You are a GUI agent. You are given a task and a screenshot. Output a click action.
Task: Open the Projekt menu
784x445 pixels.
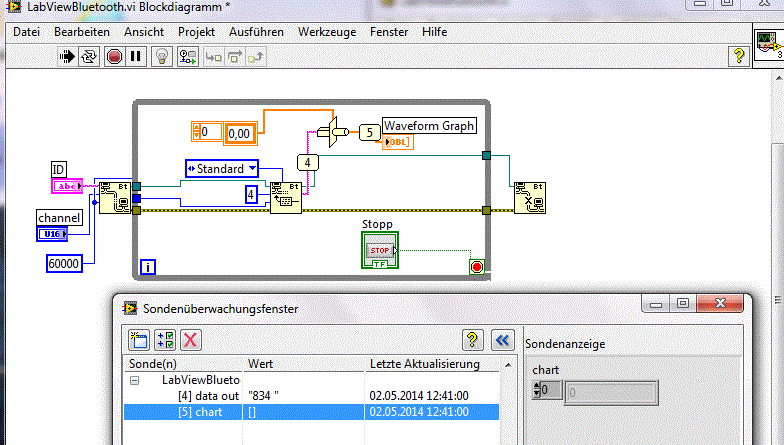[x=196, y=32]
